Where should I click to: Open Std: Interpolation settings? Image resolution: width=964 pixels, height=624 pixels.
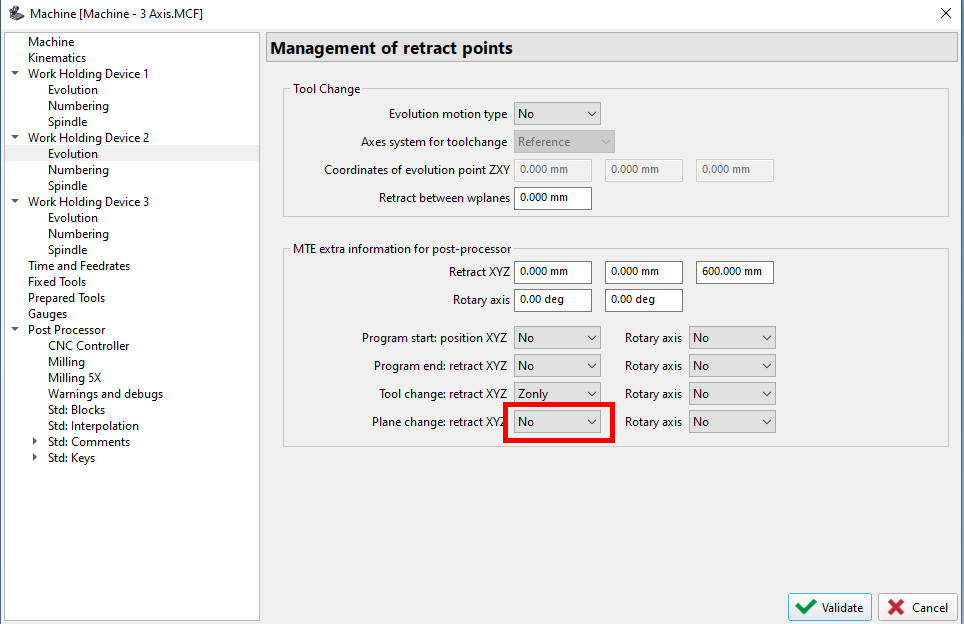93,425
